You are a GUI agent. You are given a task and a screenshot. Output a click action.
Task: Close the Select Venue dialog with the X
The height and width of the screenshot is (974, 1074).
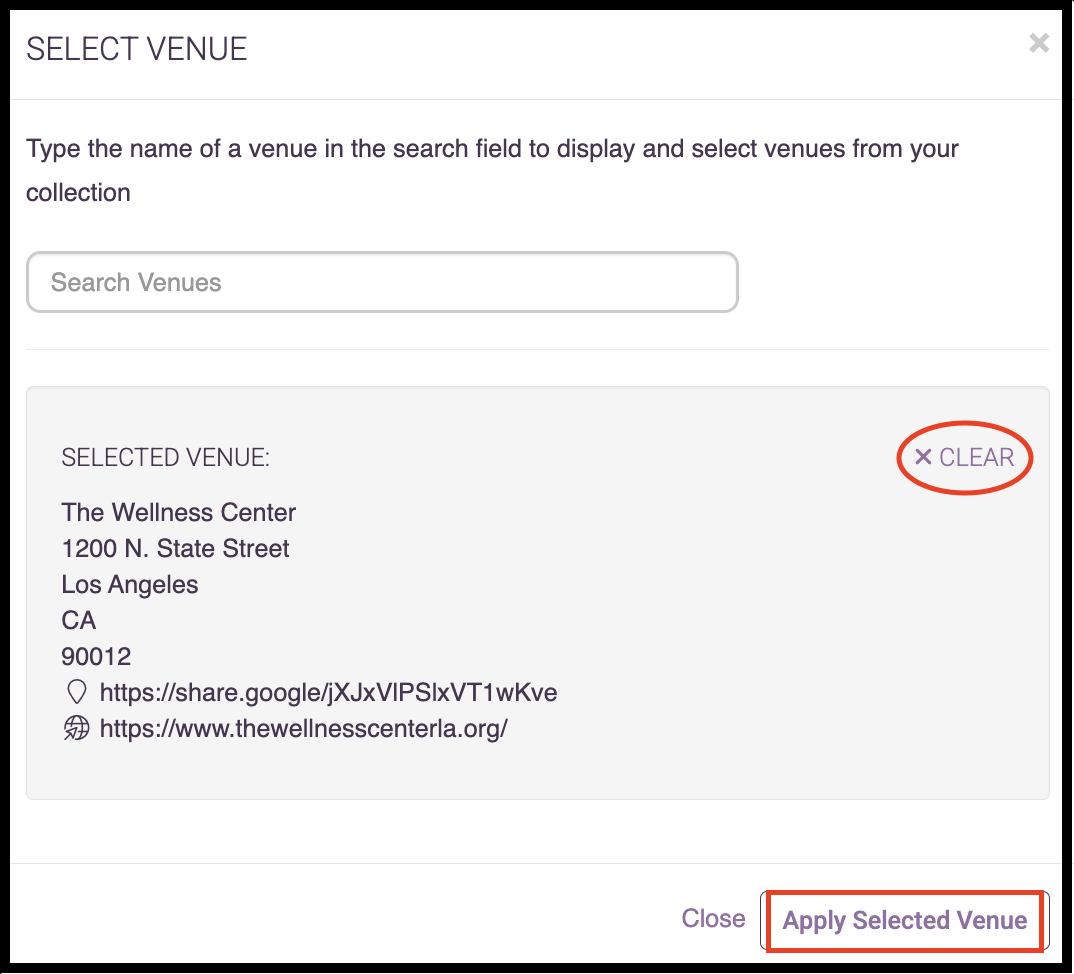[1038, 43]
